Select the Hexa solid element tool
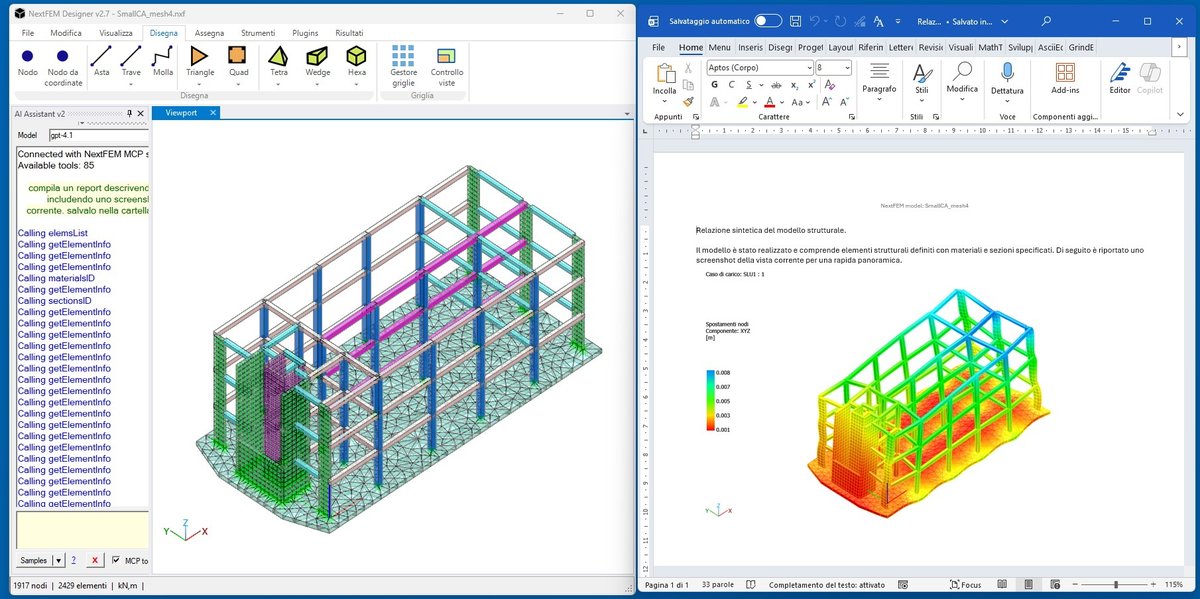Viewport: 1200px width, 599px height. [x=356, y=63]
